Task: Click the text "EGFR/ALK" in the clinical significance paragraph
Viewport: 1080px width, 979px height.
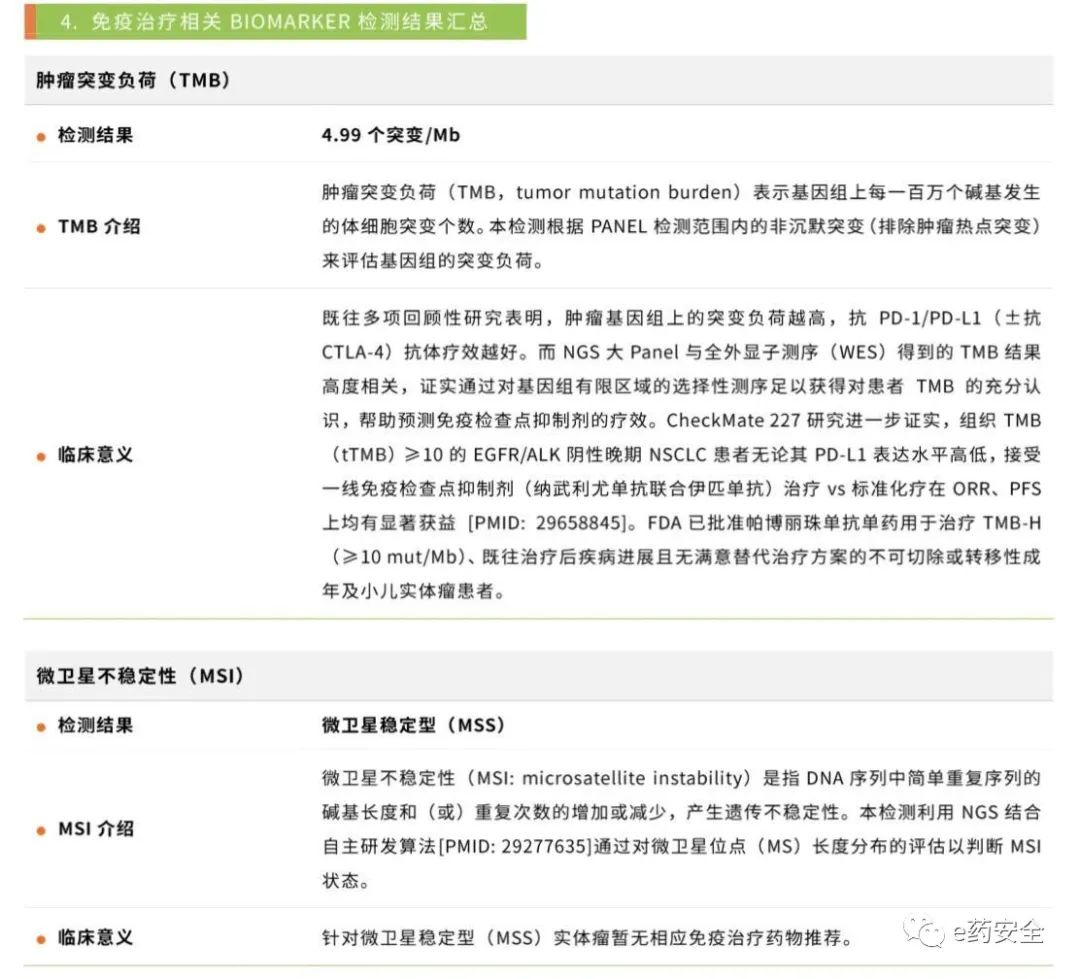Action: point(517,455)
